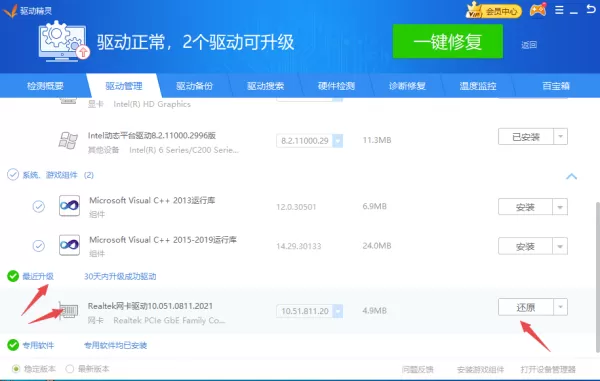Viewport: 600px width, 381px height.
Task: Open dropdown arrow beside Visual C++ 2015-2019 安装
Action: (x=560, y=246)
